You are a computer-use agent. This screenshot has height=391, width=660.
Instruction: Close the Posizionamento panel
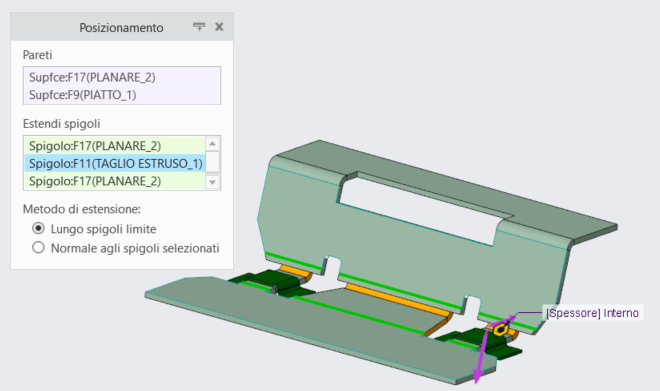219,27
